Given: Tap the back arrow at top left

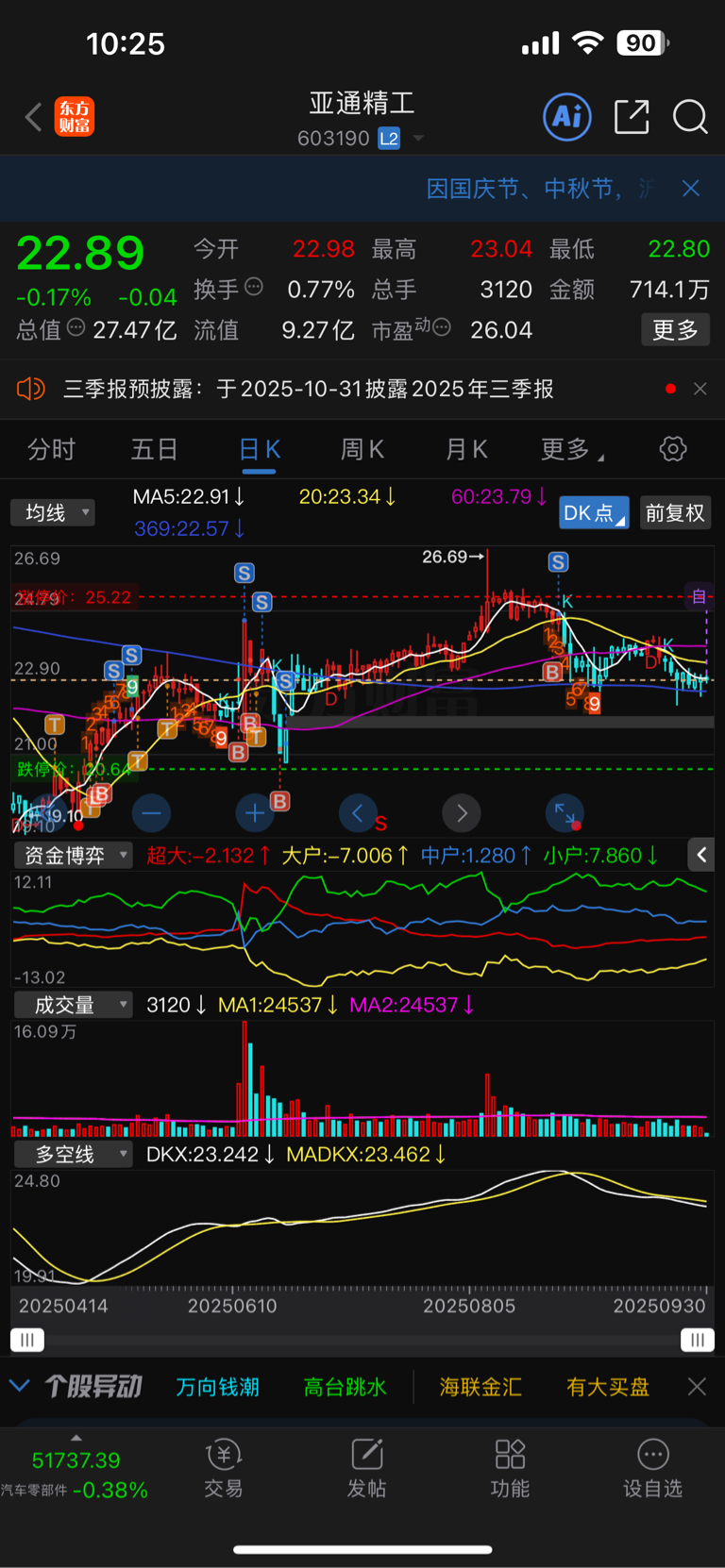Looking at the screenshot, I should pos(33,117).
